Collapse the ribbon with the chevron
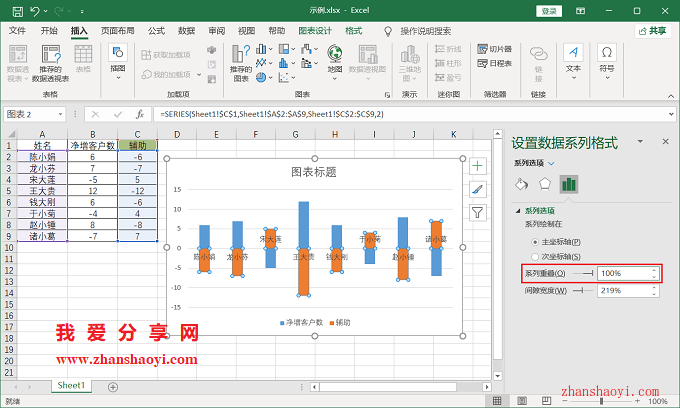680x408 pixels. [671, 96]
